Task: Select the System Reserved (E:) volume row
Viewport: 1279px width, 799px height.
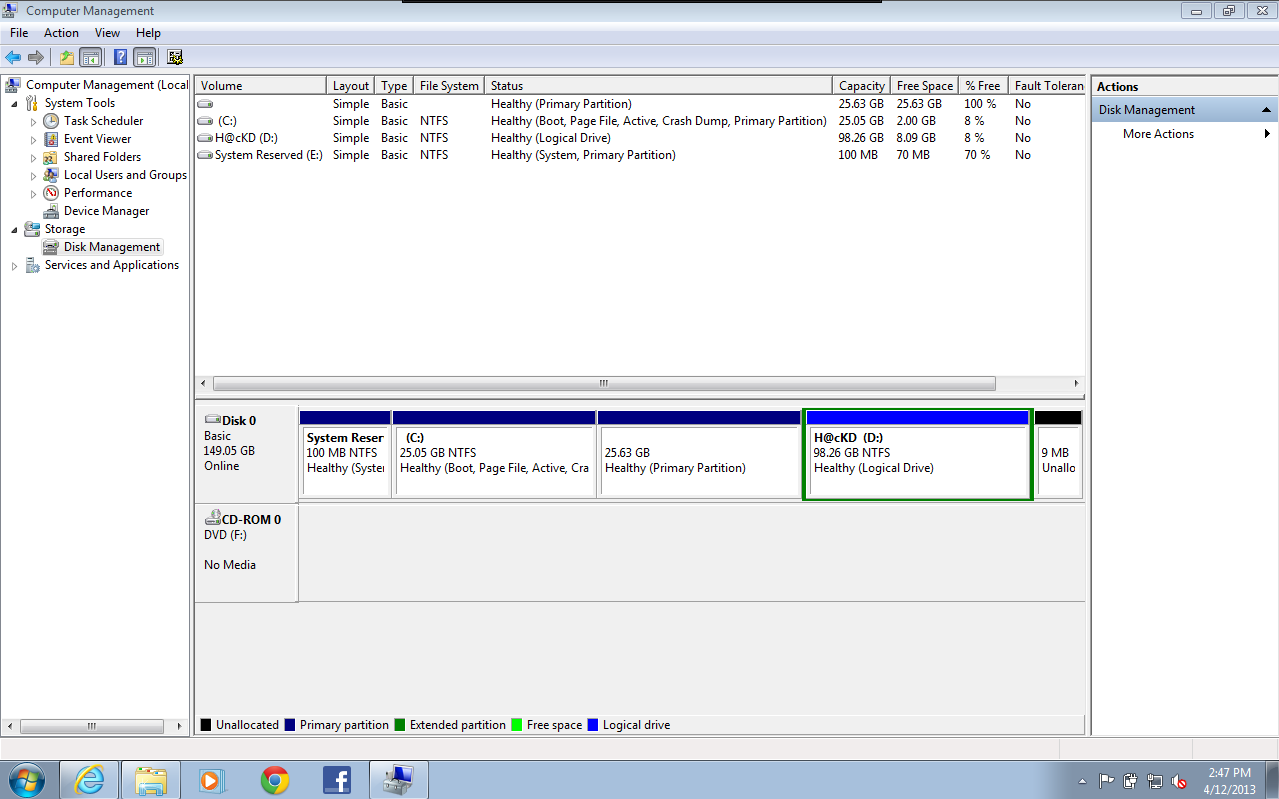Action: point(268,155)
